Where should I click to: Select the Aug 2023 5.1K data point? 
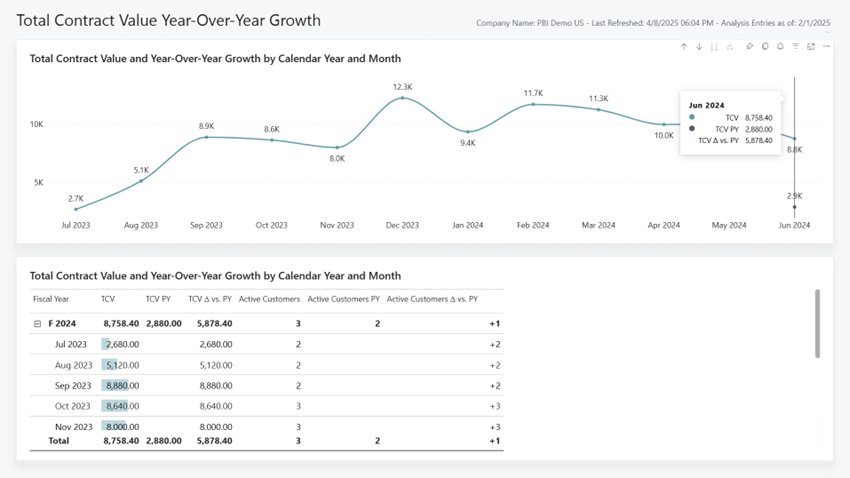[141, 181]
